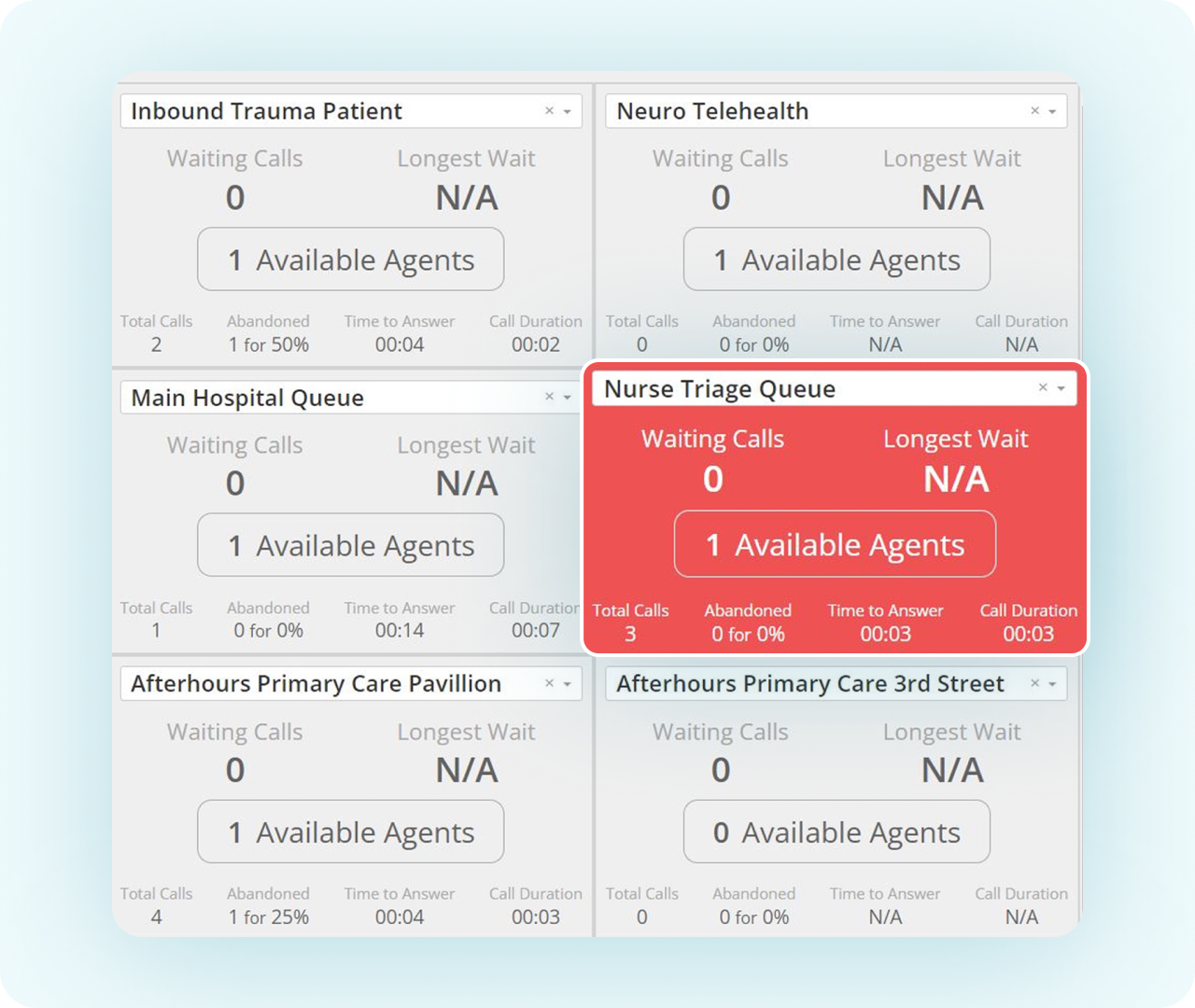Clear the Main Hospital Queue selection
The height and width of the screenshot is (1008, 1195).
[x=550, y=397]
